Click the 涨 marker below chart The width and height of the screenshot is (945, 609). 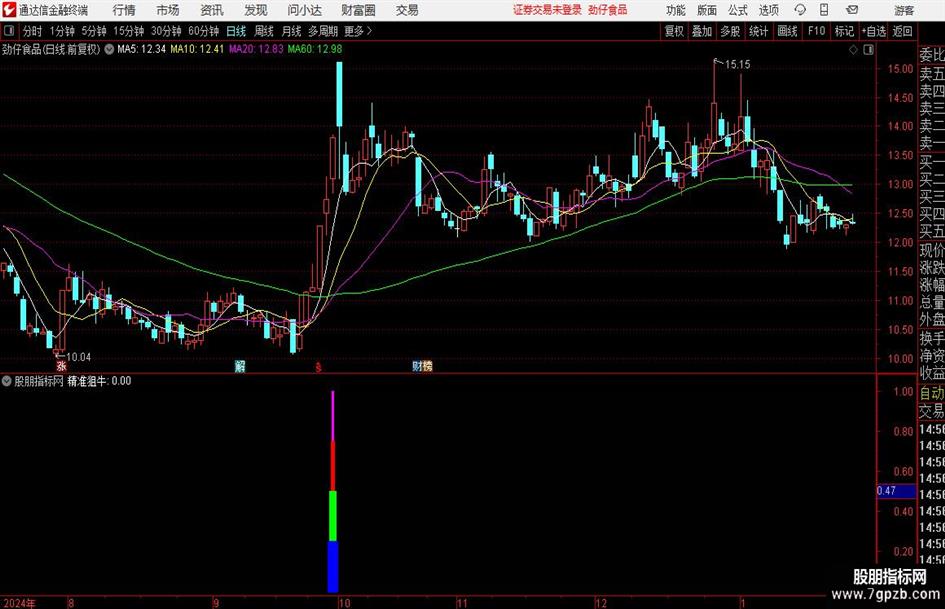point(61,366)
